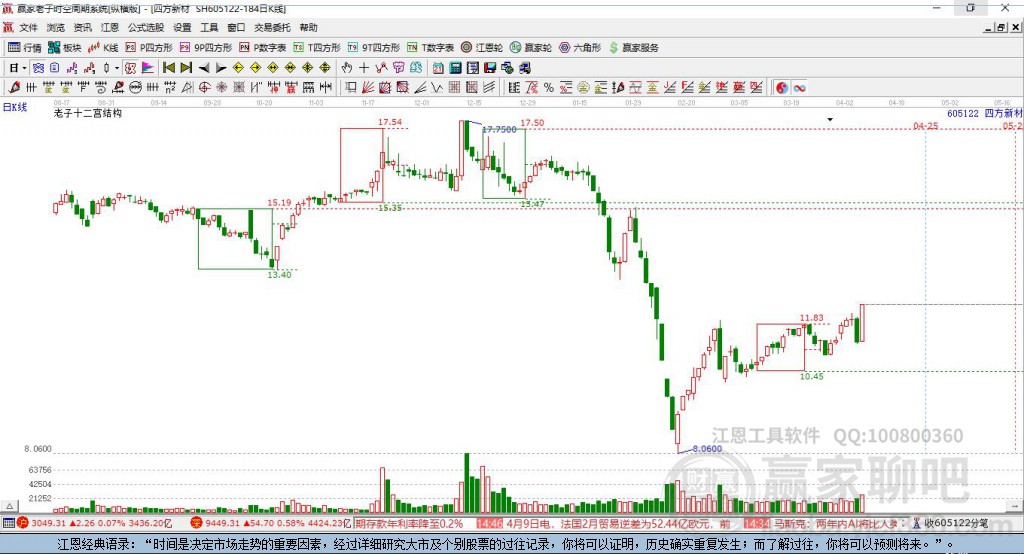This screenshot has width=1024, height=554.
Task: Click the 605122 四方新材 stock name
Action: point(984,113)
